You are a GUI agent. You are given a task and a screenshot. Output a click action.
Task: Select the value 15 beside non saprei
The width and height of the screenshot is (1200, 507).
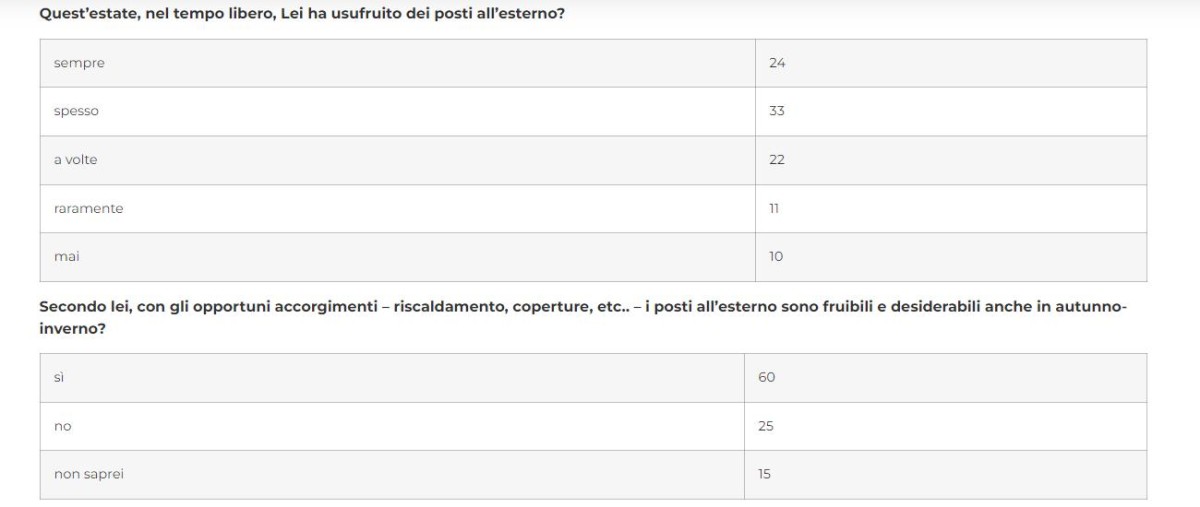[764, 474]
